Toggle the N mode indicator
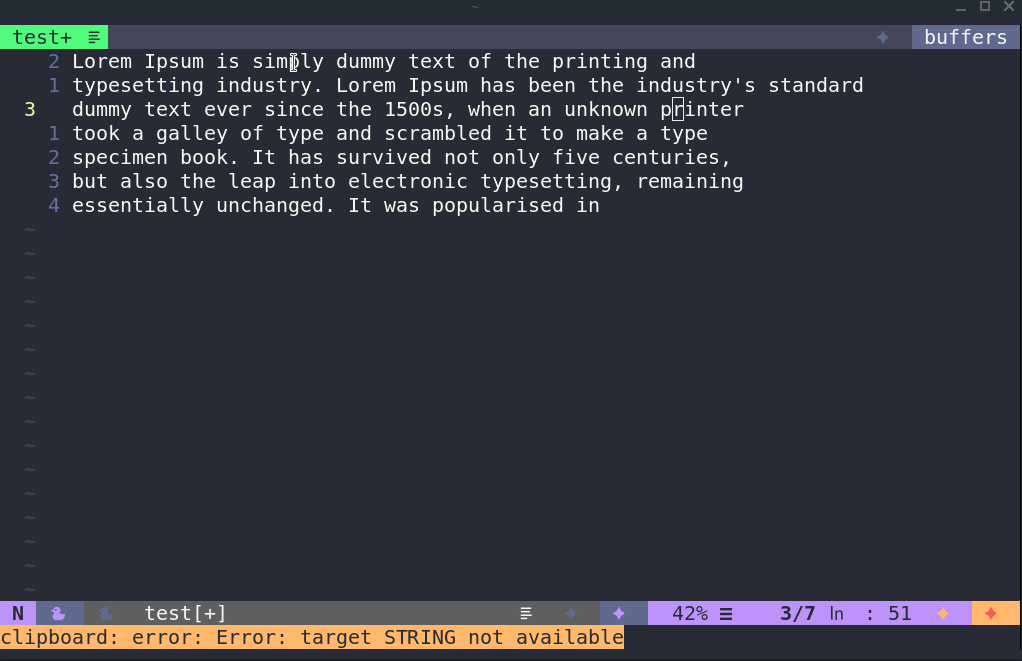This screenshot has width=1022, height=661. click(x=17, y=613)
